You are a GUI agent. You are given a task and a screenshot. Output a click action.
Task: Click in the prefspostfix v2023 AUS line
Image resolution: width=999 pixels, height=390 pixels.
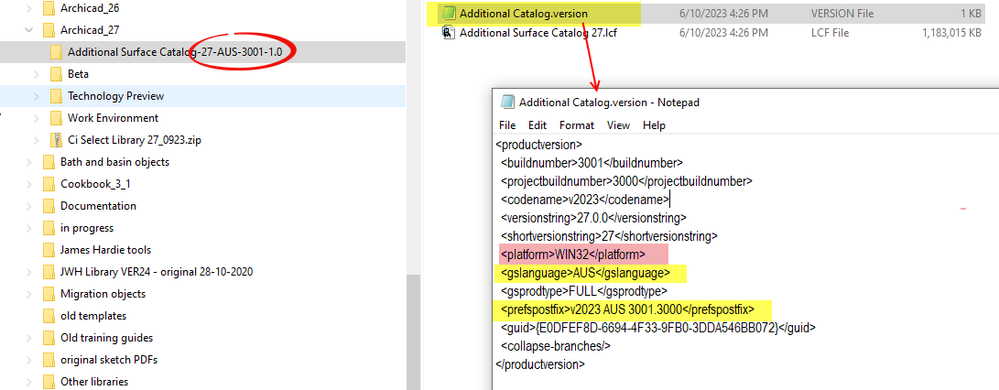pos(628,310)
